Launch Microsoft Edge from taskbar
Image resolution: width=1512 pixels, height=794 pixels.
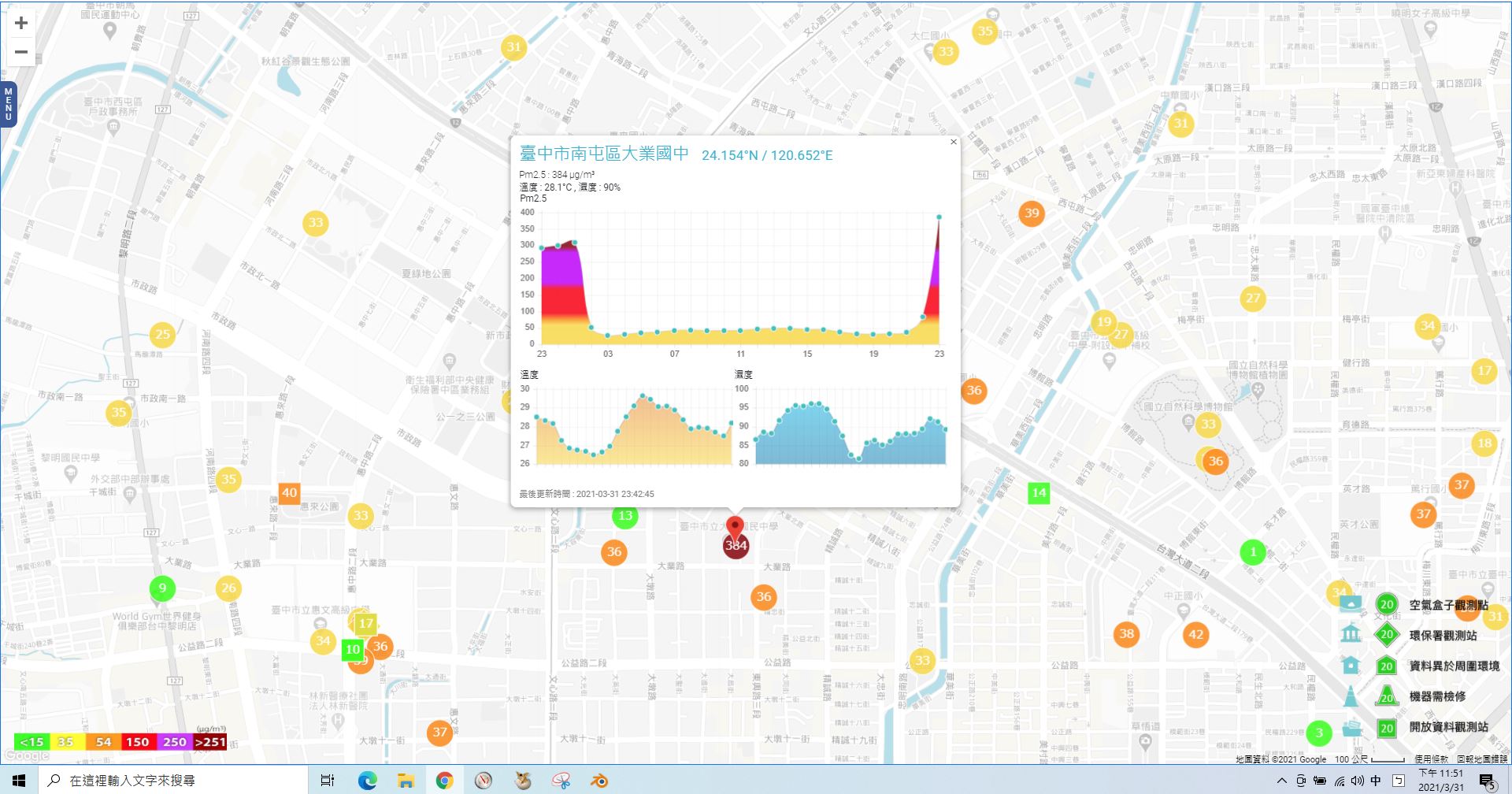(367, 780)
